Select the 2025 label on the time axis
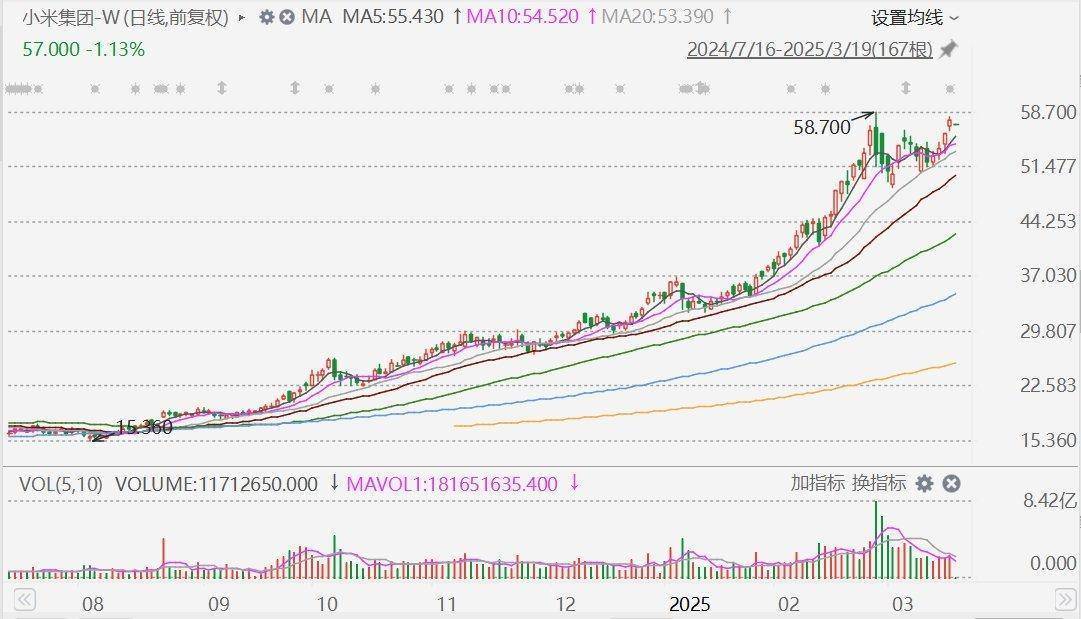Screen dimensions: 1081x619 tap(691, 604)
